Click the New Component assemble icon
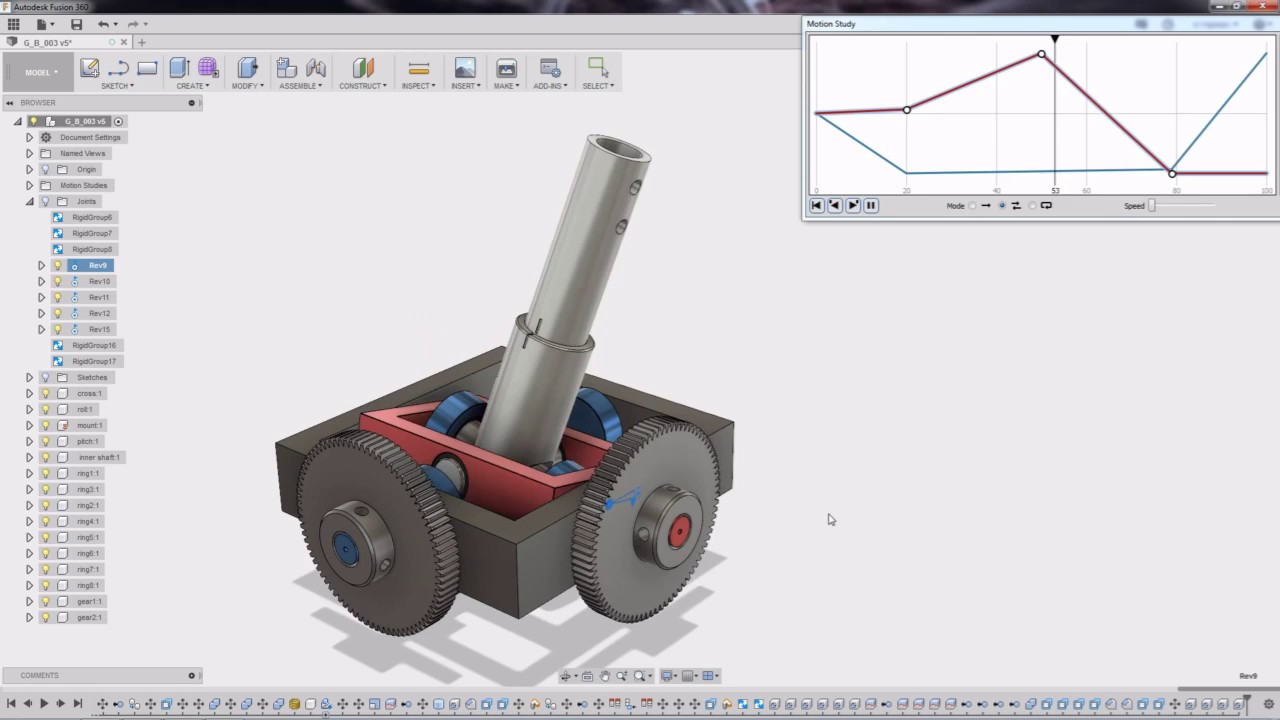This screenshot has height=720, width=1280. pyautogui.click(x=286, y=68)
